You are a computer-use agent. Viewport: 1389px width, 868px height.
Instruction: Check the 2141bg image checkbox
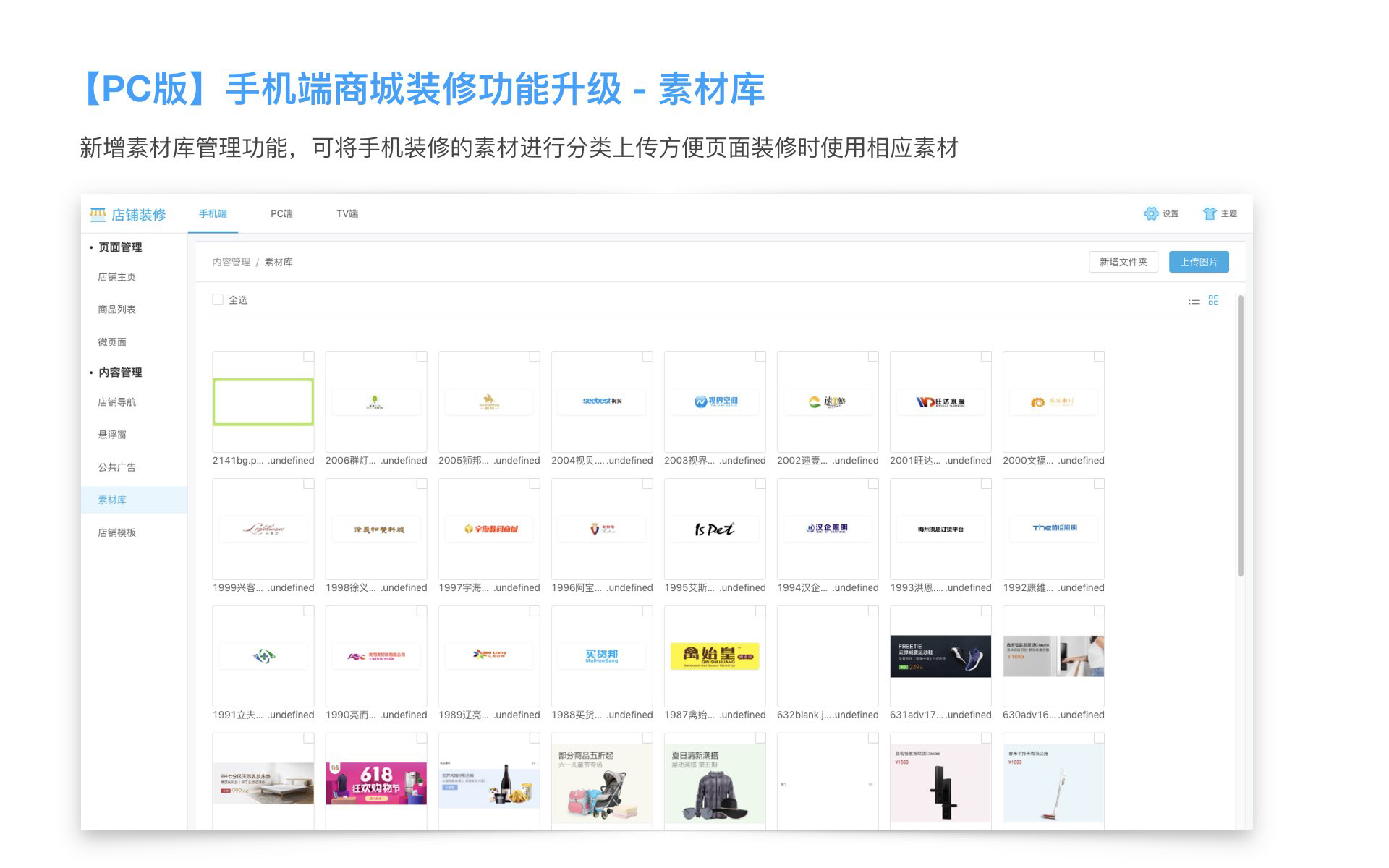coord(308,357)
